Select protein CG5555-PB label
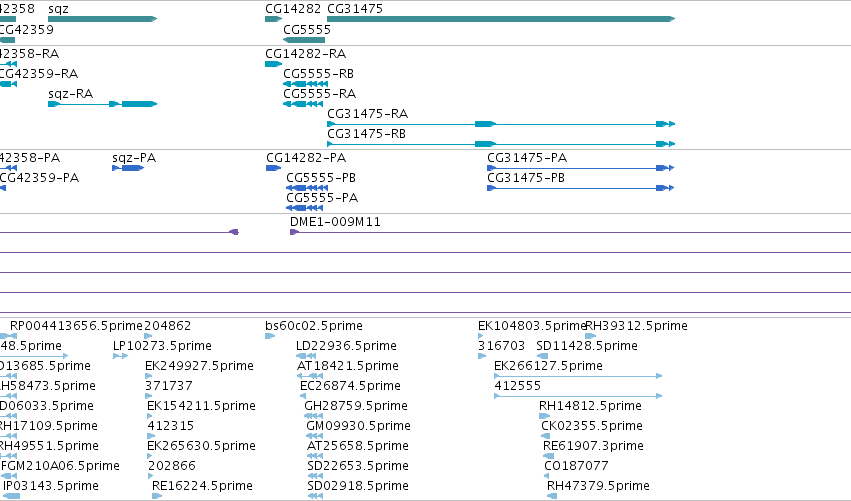The image size is (851, 501). click(x=321, y=178)
